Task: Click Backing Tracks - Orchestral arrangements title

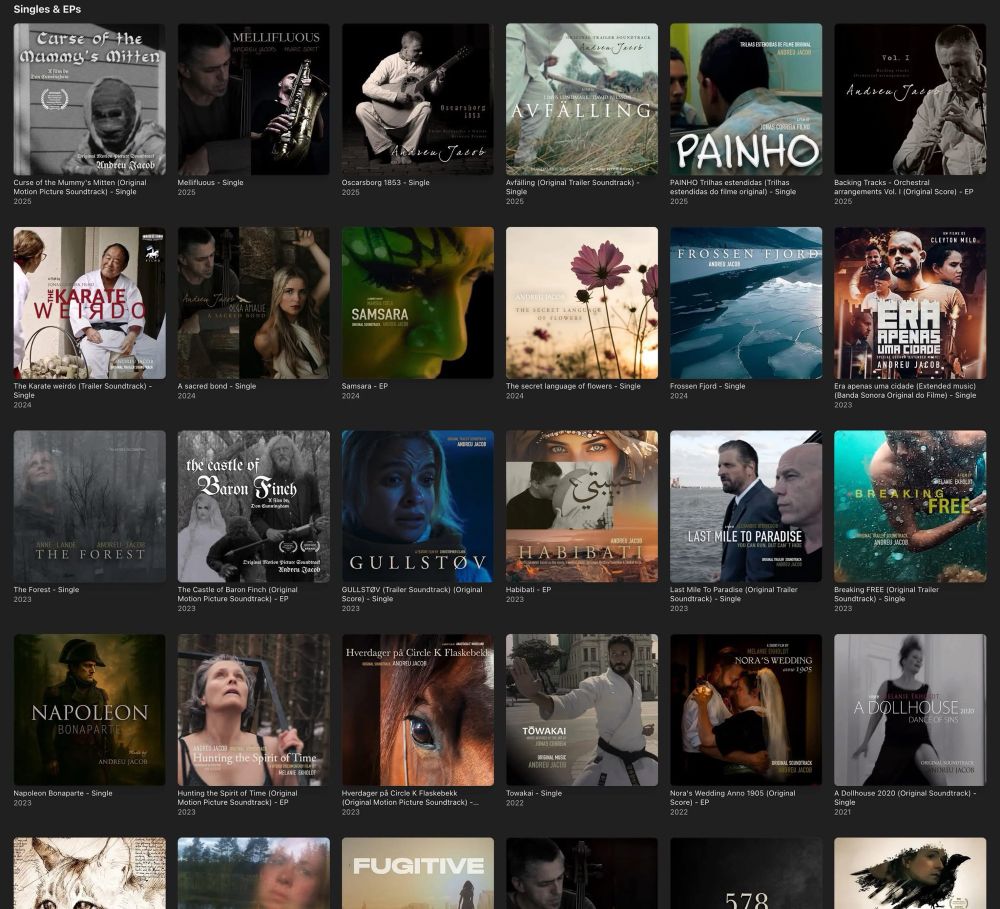Action: [x=904, y=187]
